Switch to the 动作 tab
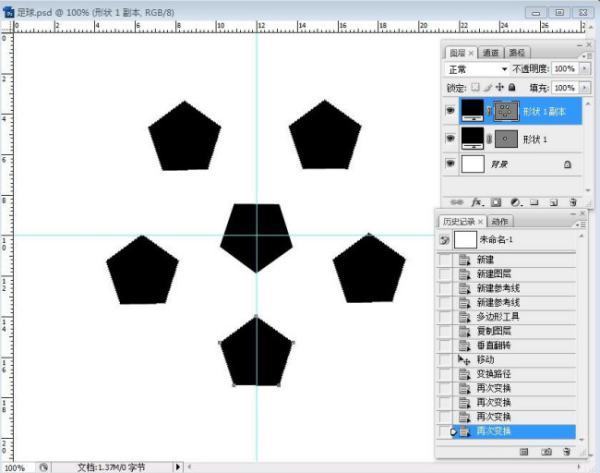 click(500, 221)
